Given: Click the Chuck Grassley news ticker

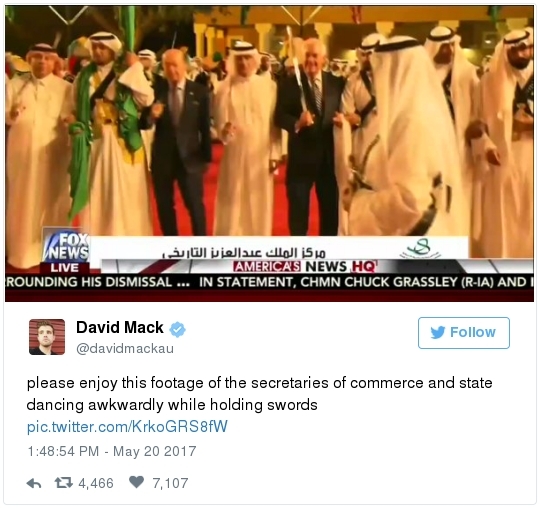Looking at the screenshot, I should point(269,282).
